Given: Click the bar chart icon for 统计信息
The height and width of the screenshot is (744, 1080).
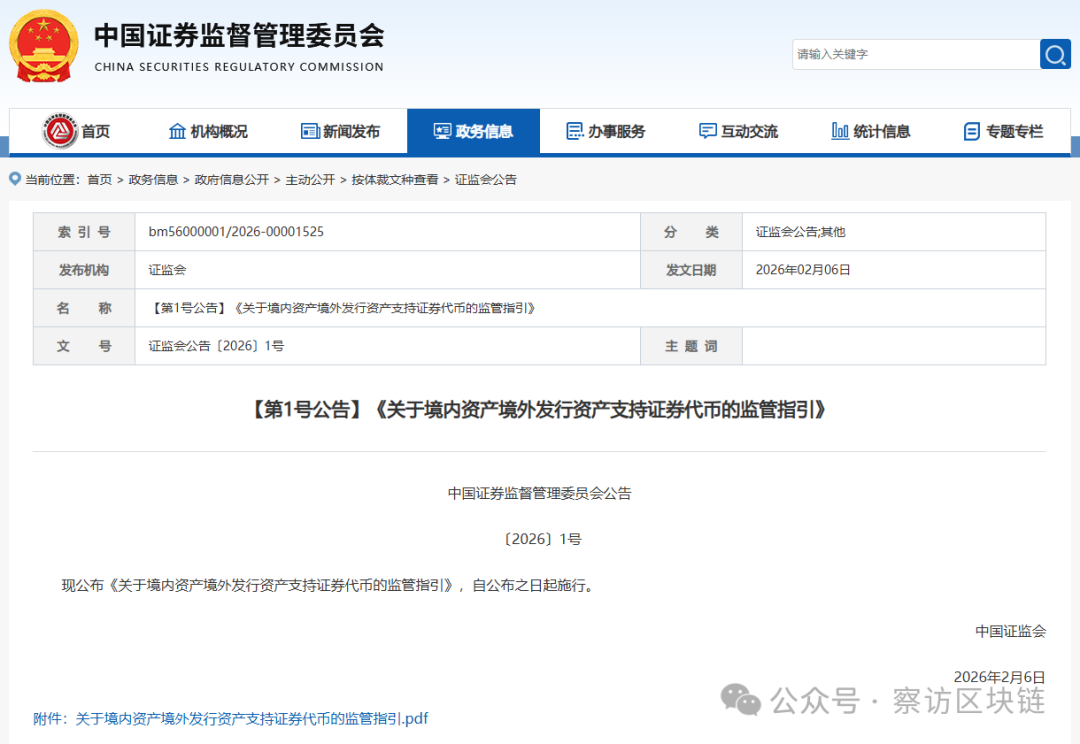Looking at the screenshot, I should (840, 131).
